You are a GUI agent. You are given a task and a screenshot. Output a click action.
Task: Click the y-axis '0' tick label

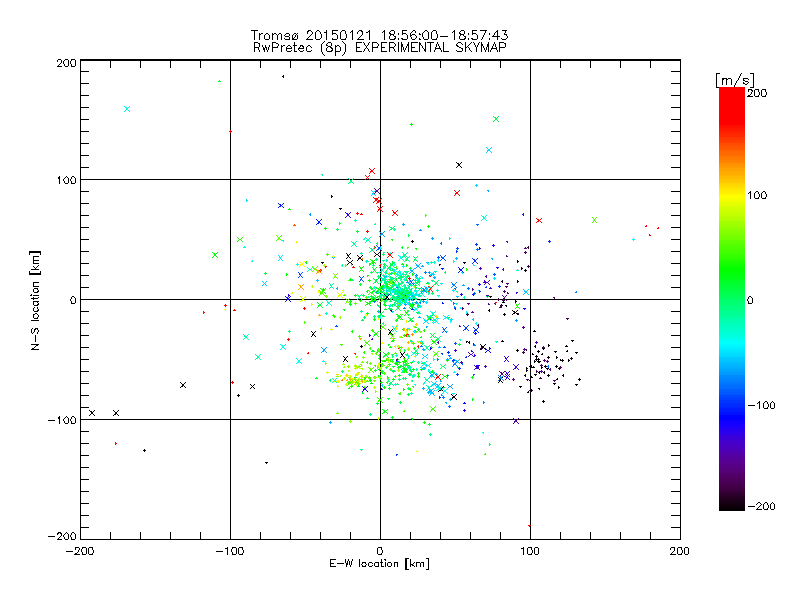73,300
